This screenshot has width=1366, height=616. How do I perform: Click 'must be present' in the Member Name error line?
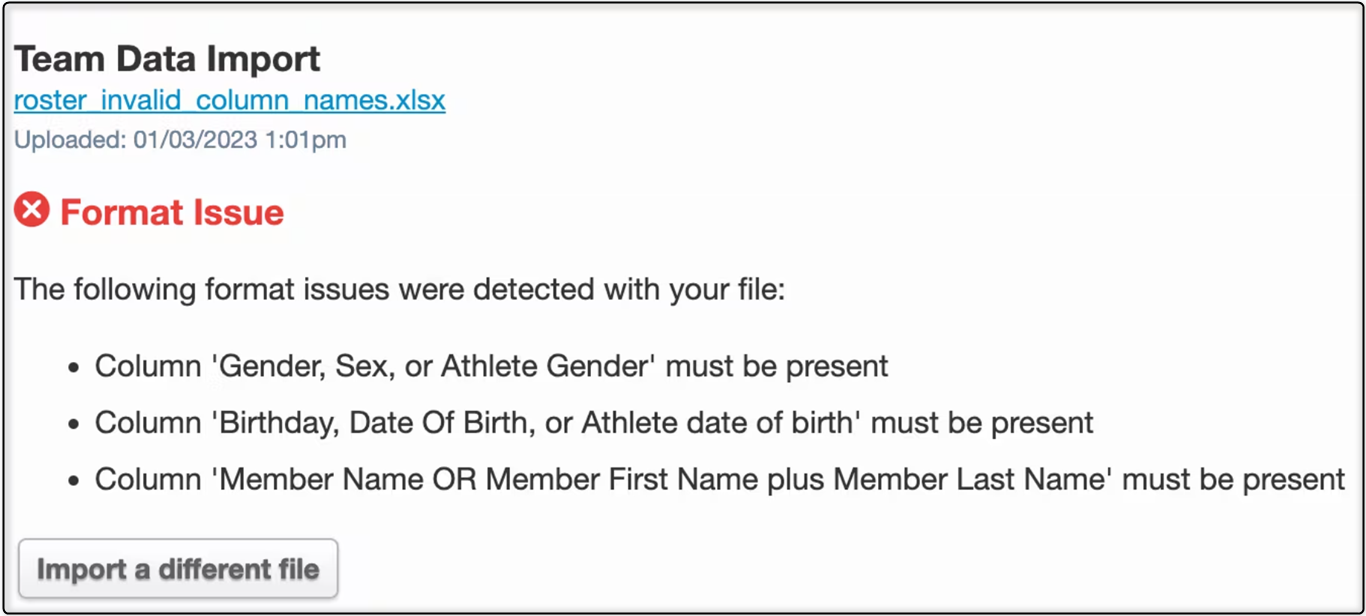(1233, 479)
